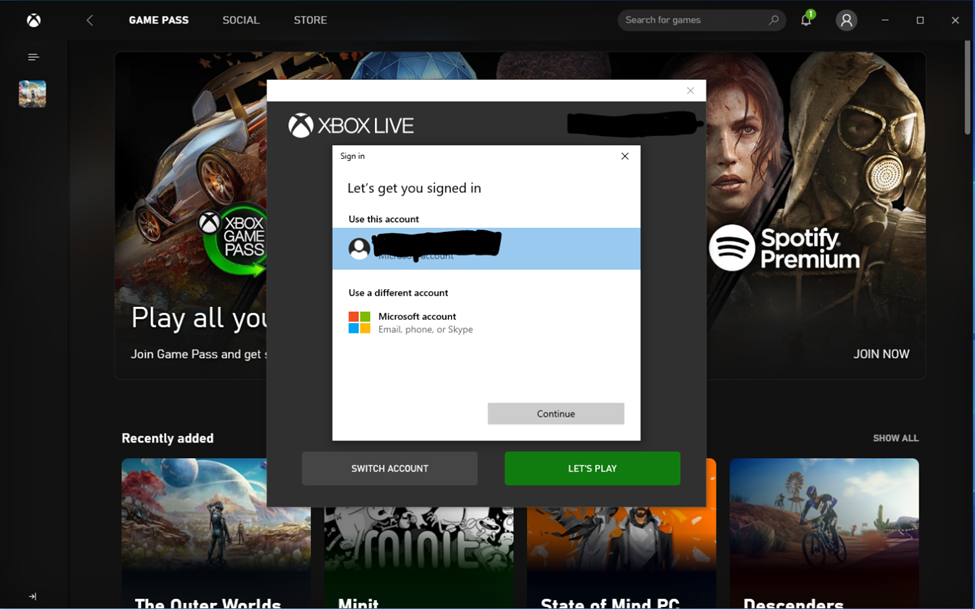This screenshot has height=609, width=975.
Task: Switch to the SOCIAL tab
Action: click(240, 19)
